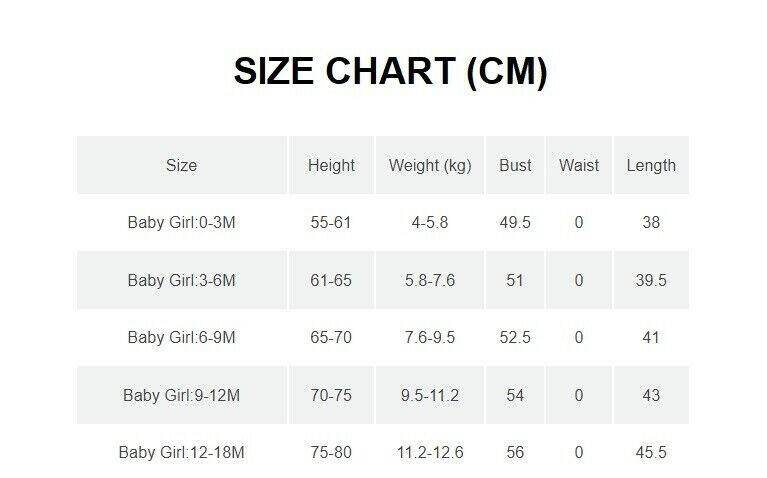Viewport: 767px width, 478px height.
Task: Click the 39.5 length value
Action: 651,281
